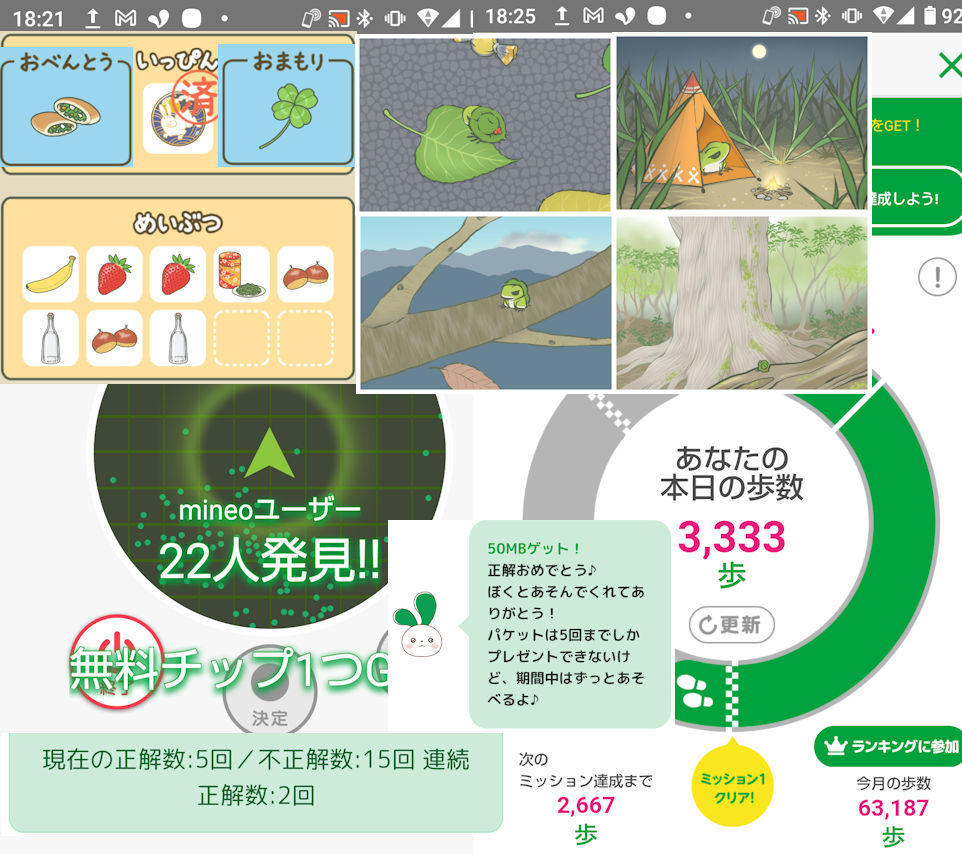Open frog sleeping on leaf photo

tap(485, 125)
